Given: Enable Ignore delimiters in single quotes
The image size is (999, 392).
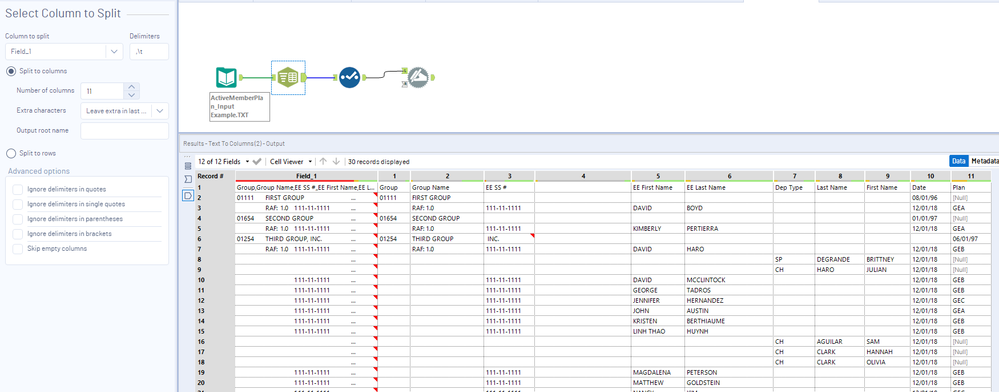Looking at the screenshot, I should click(x=18, y=204).
